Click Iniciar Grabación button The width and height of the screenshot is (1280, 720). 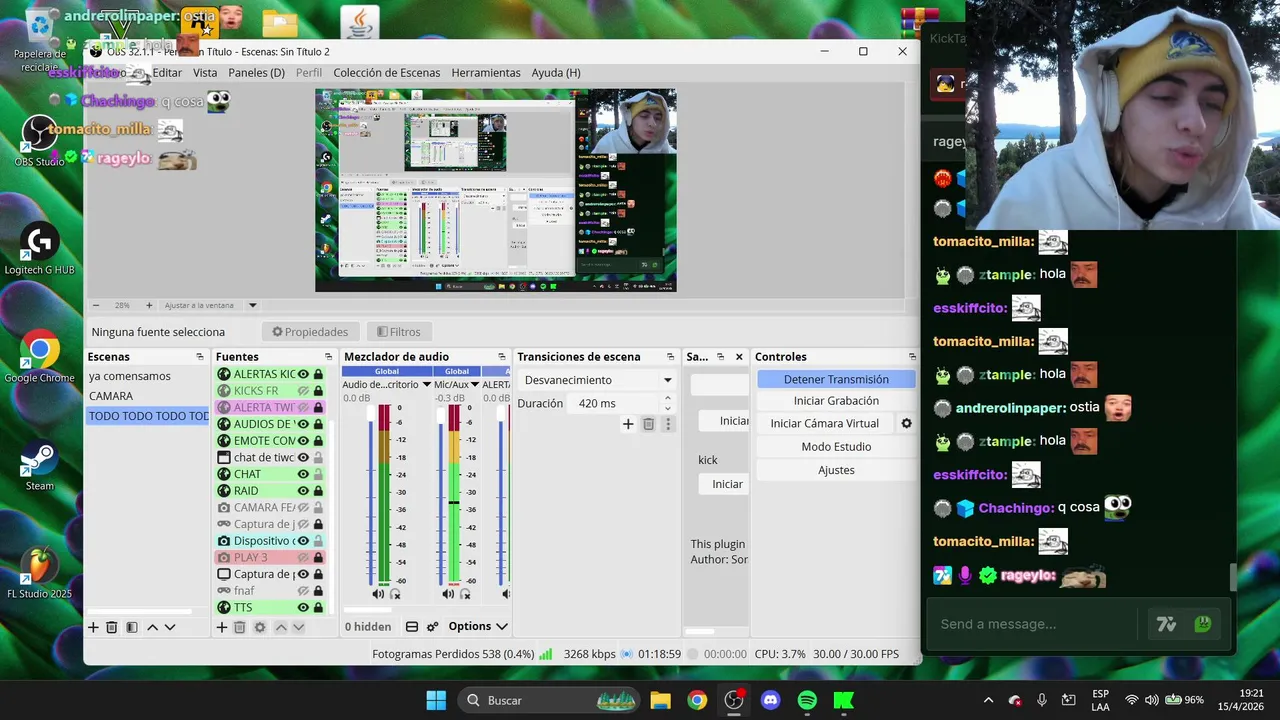836,401
